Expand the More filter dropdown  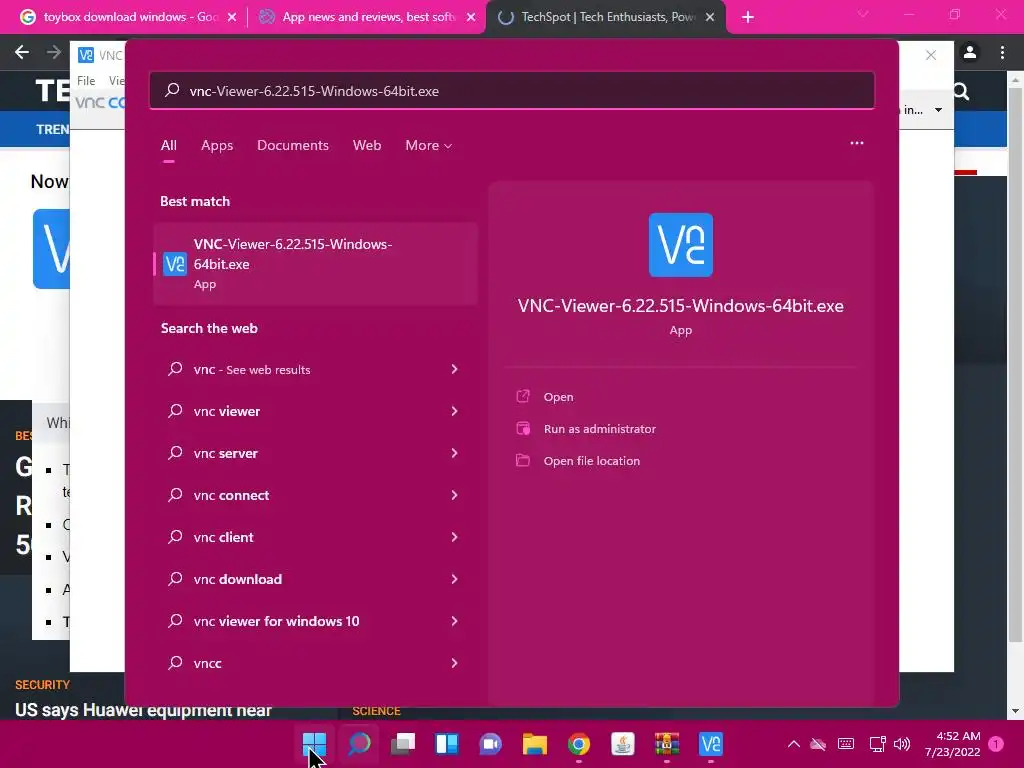pos(428,145)
